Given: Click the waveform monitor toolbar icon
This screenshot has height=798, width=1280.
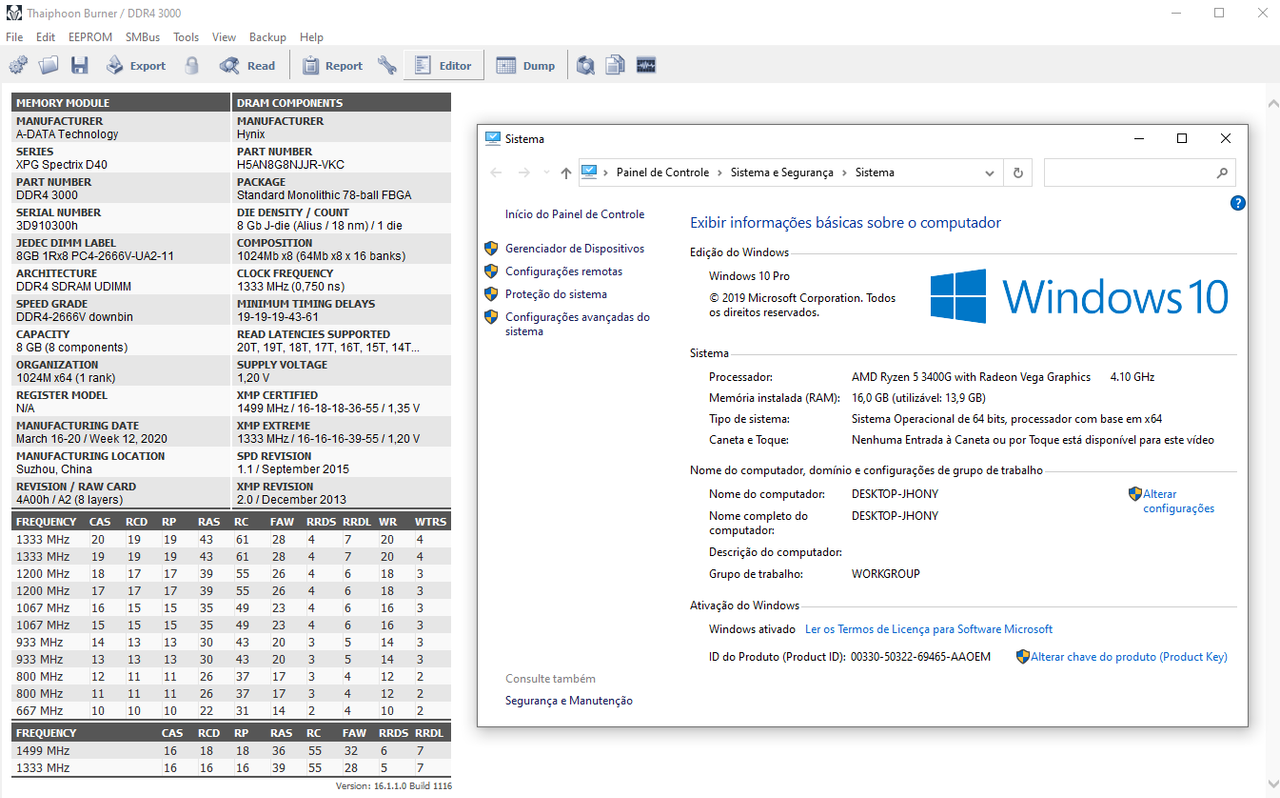Looking at the screenshot, I should coord(645,66).
